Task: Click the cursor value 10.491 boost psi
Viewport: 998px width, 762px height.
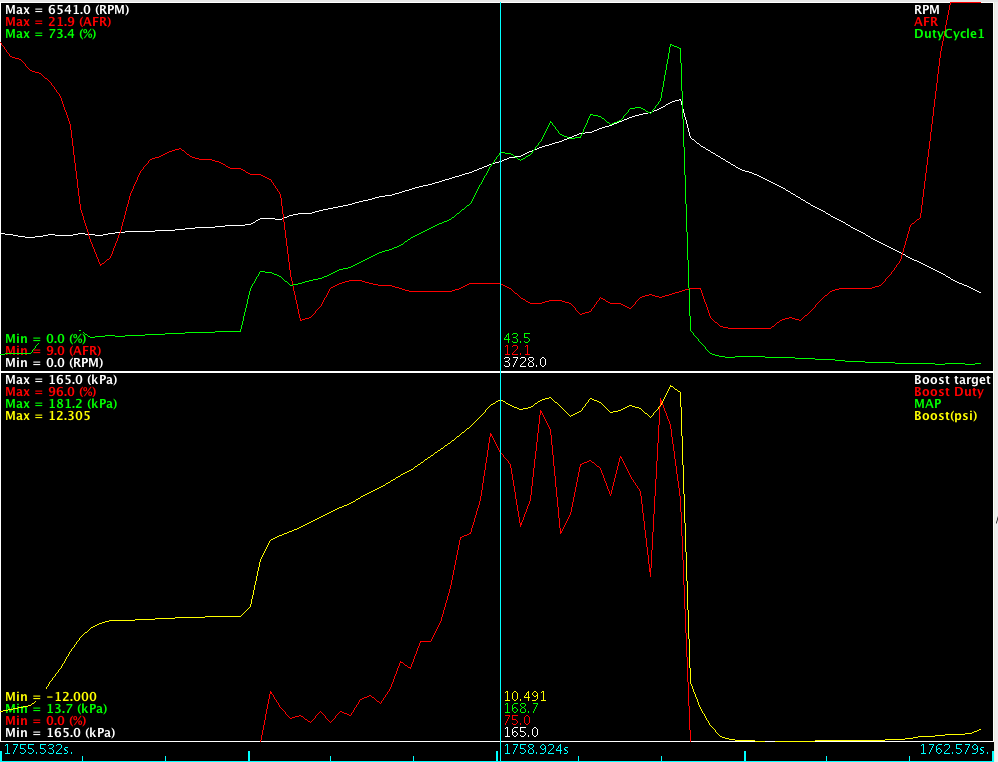Action: click(x=525, y=696)
